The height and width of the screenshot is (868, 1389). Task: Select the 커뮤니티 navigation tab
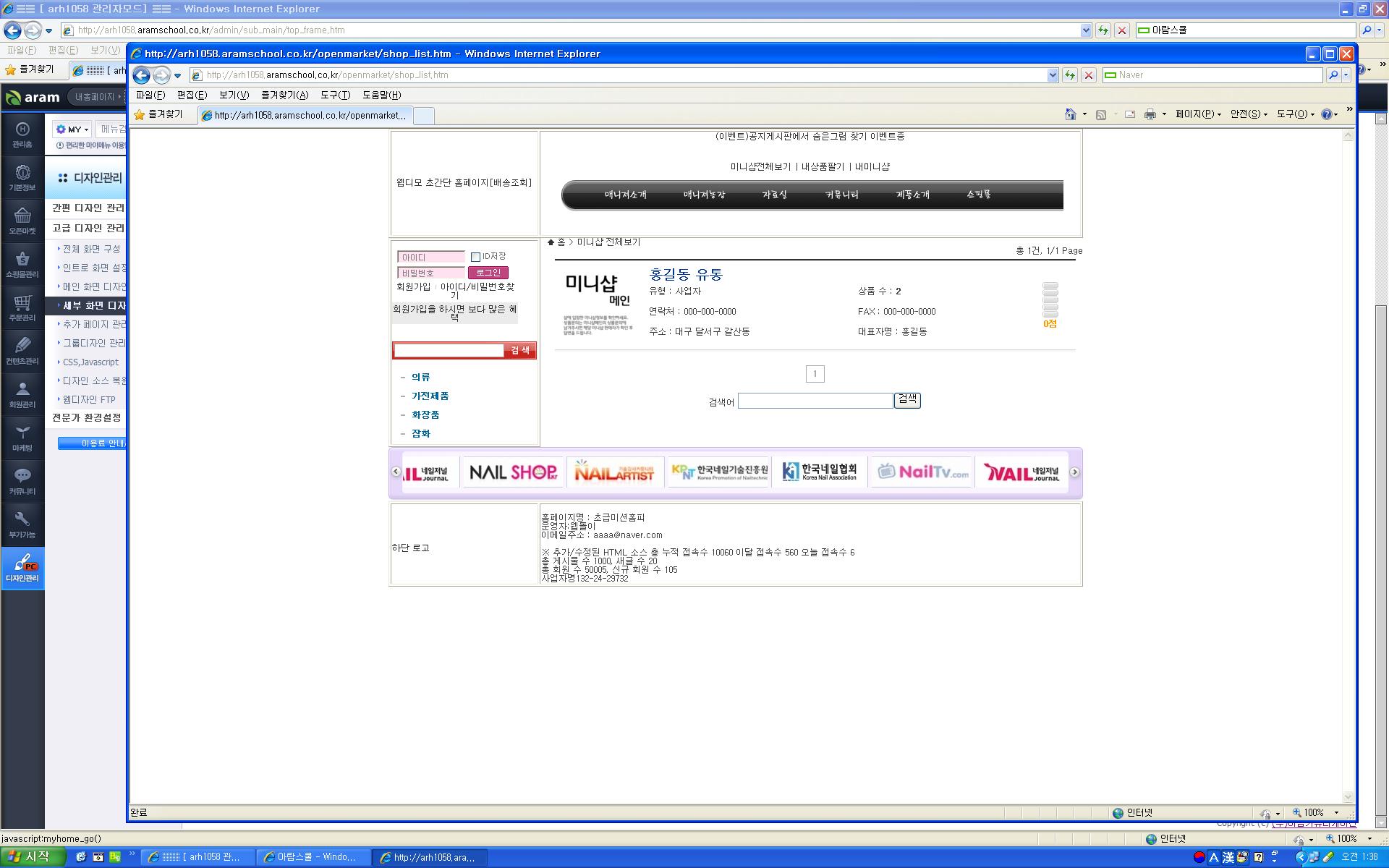pos(841,195)
